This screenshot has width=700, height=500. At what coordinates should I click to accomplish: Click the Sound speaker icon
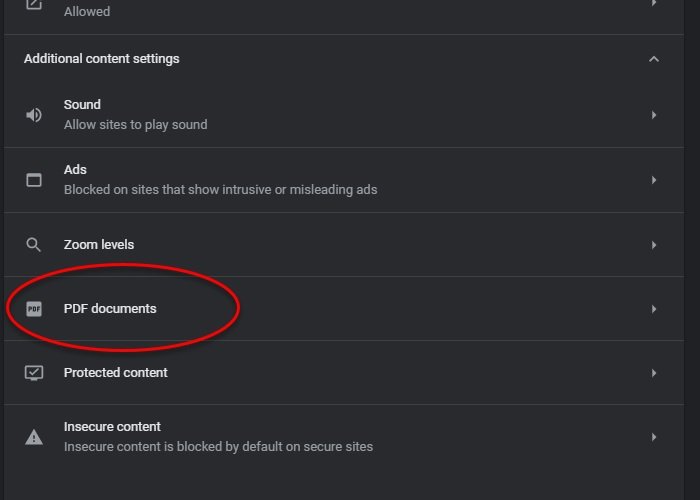tap(34, 115)
